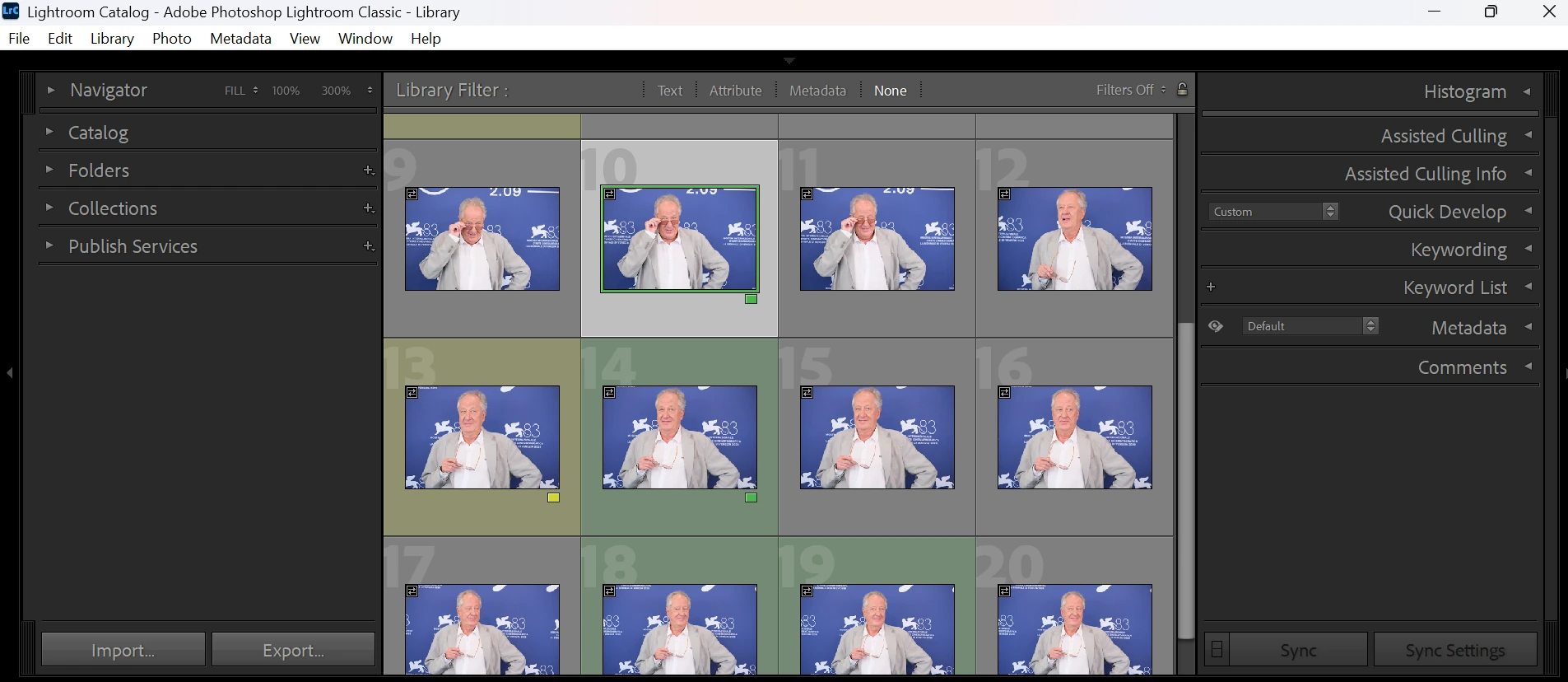This screenshot has width=1568, height=682.
Task: Expand the Assisted Culling Info panel
Action: pyautogui.click(x=1528, y=173)
